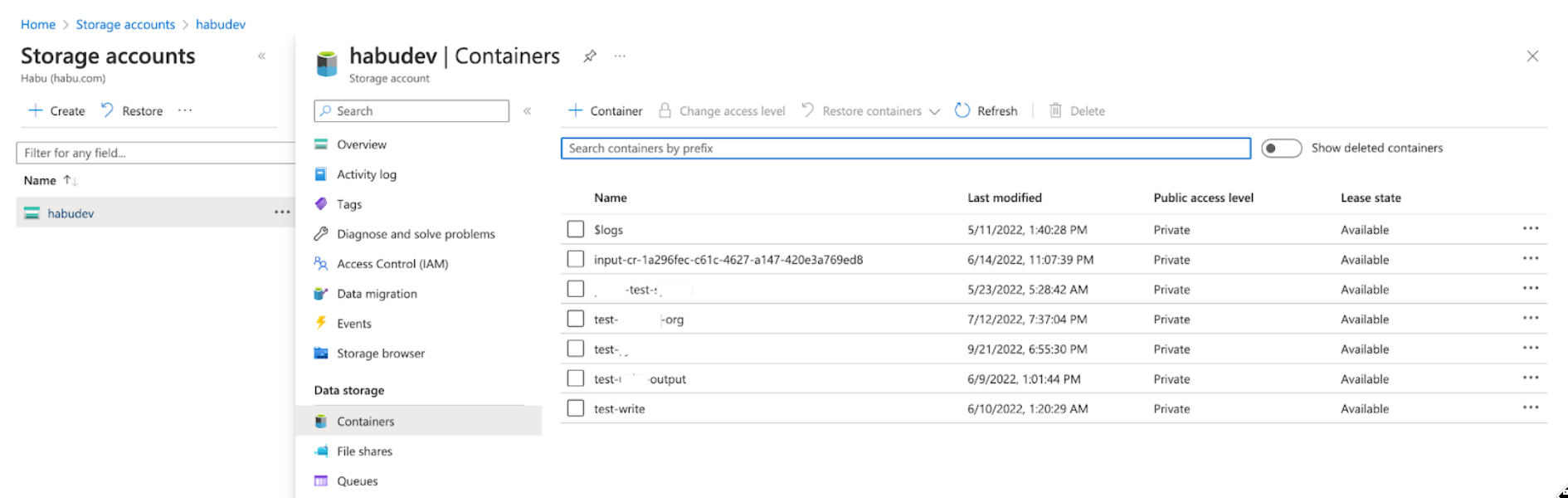
Task: Select Queues in Data storage menu
Action: (x=357, y=481)
